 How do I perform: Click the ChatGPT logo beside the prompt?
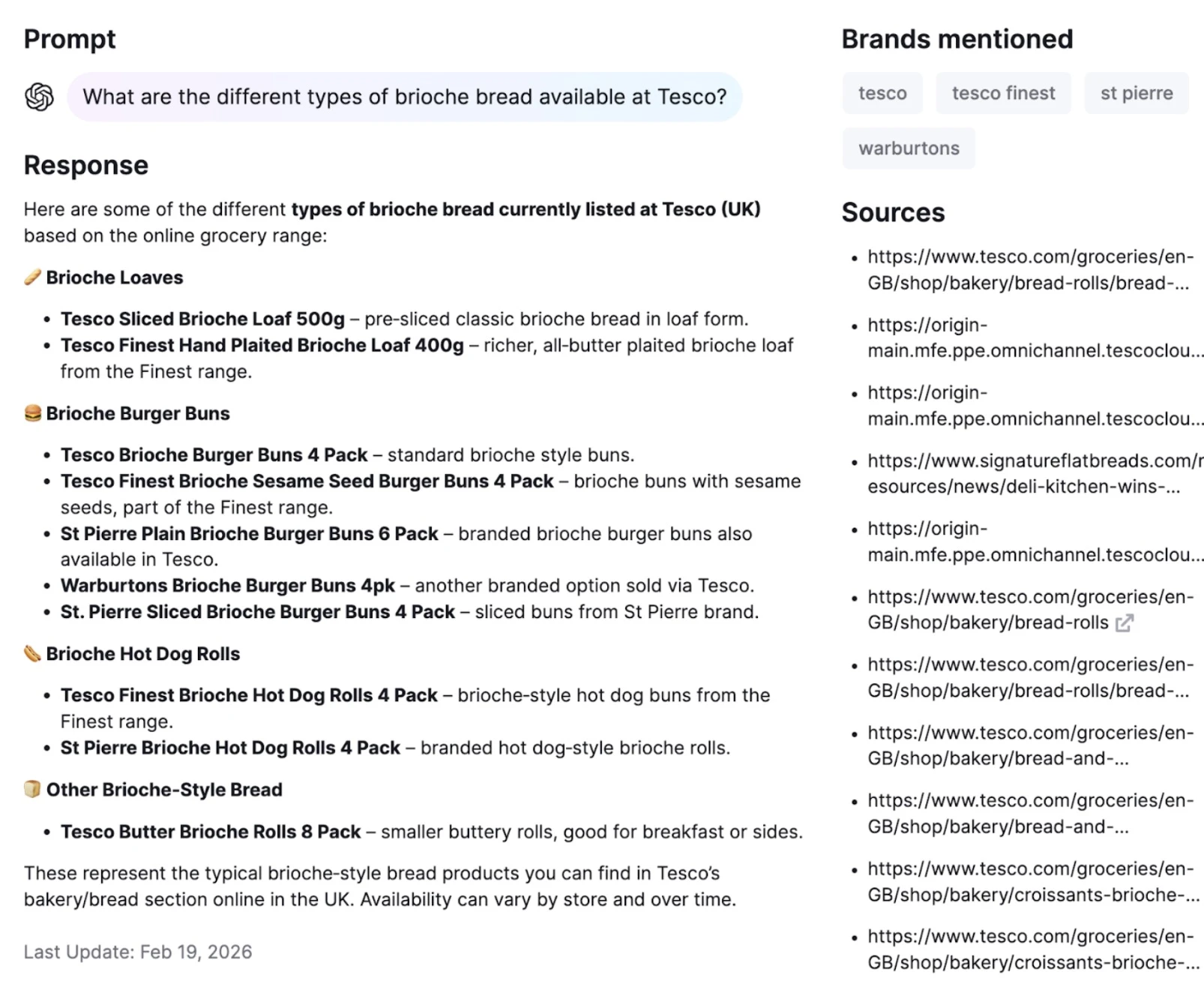tap(39, 97)
